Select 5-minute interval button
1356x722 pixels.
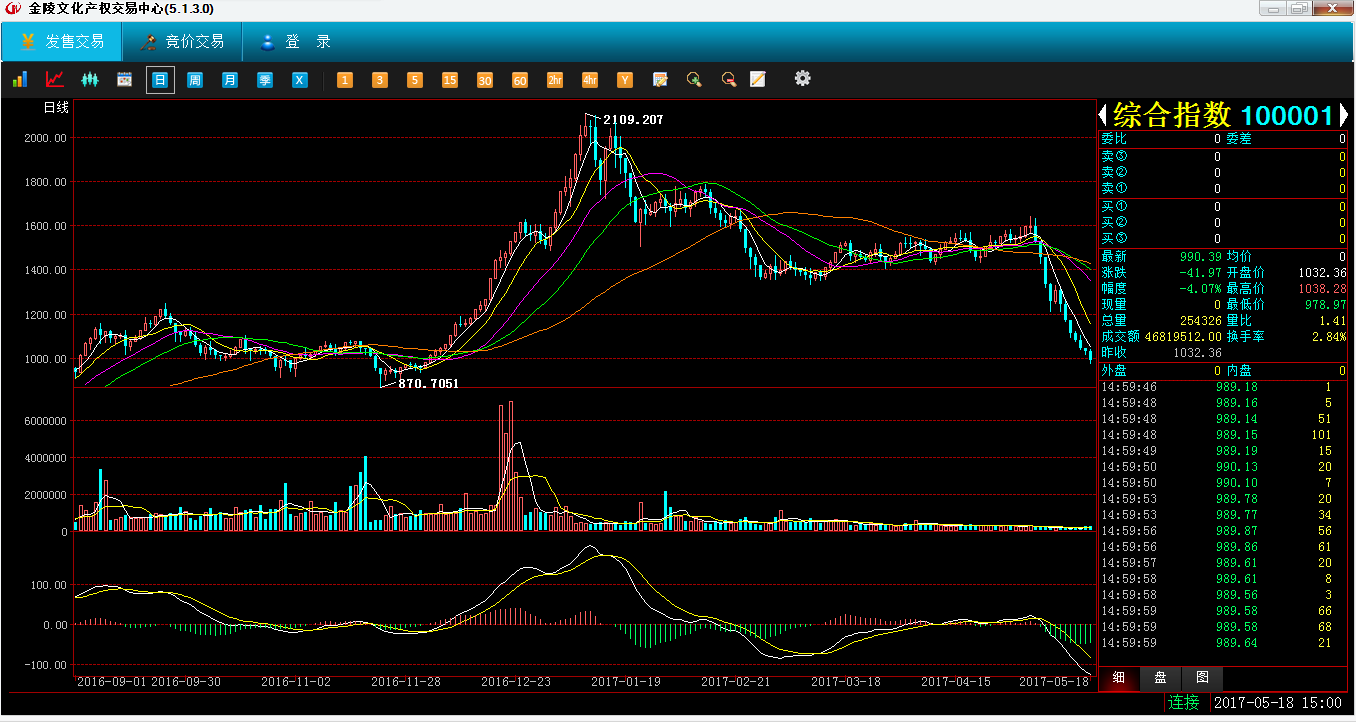415,80
